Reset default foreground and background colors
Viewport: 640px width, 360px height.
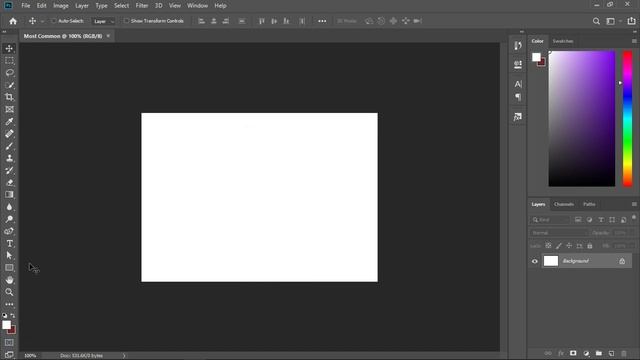coord(4,316)
